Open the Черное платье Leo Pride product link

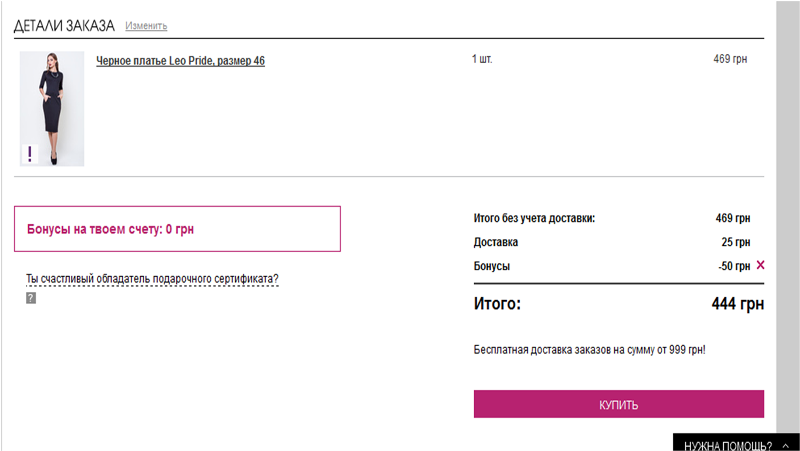pos(180,61)
